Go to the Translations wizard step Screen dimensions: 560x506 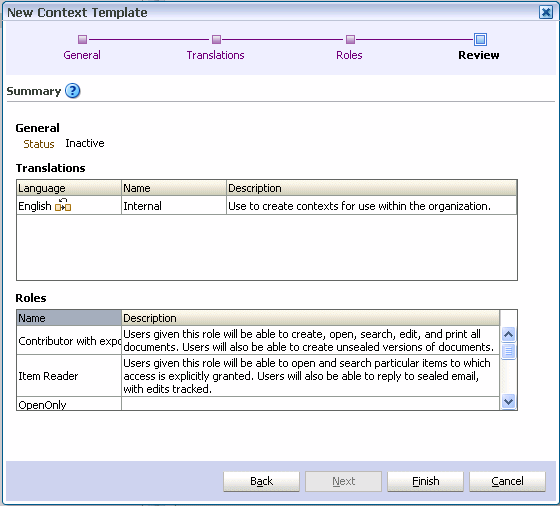[215, 55]
